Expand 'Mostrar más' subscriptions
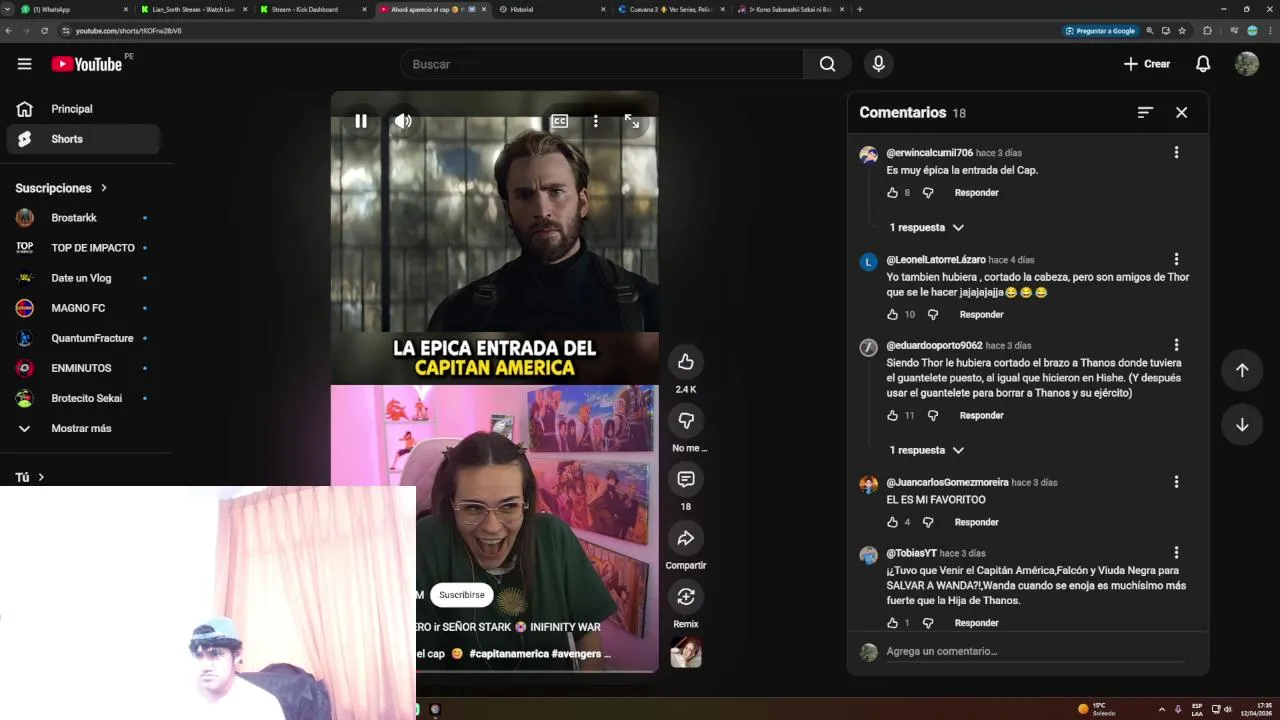 84,428
